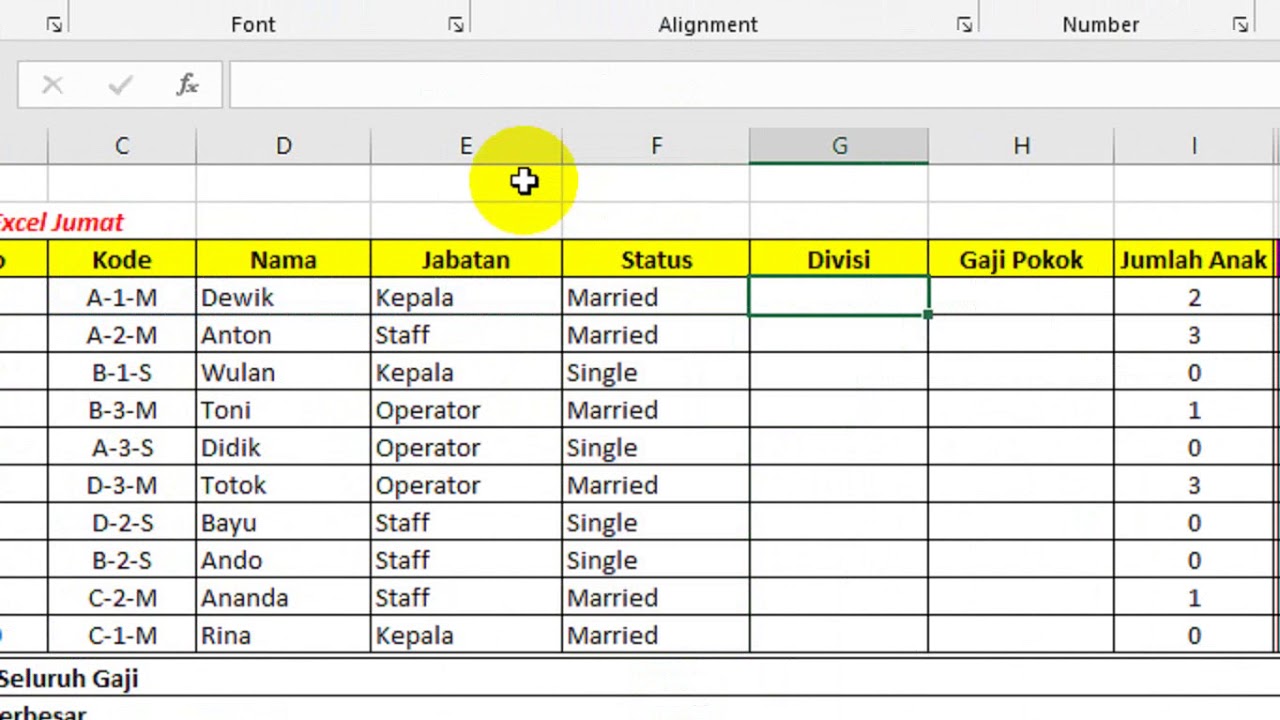Select the cell containing Dewik
This screenshot has height=720, width=1280.
click(x=283, y=298)
